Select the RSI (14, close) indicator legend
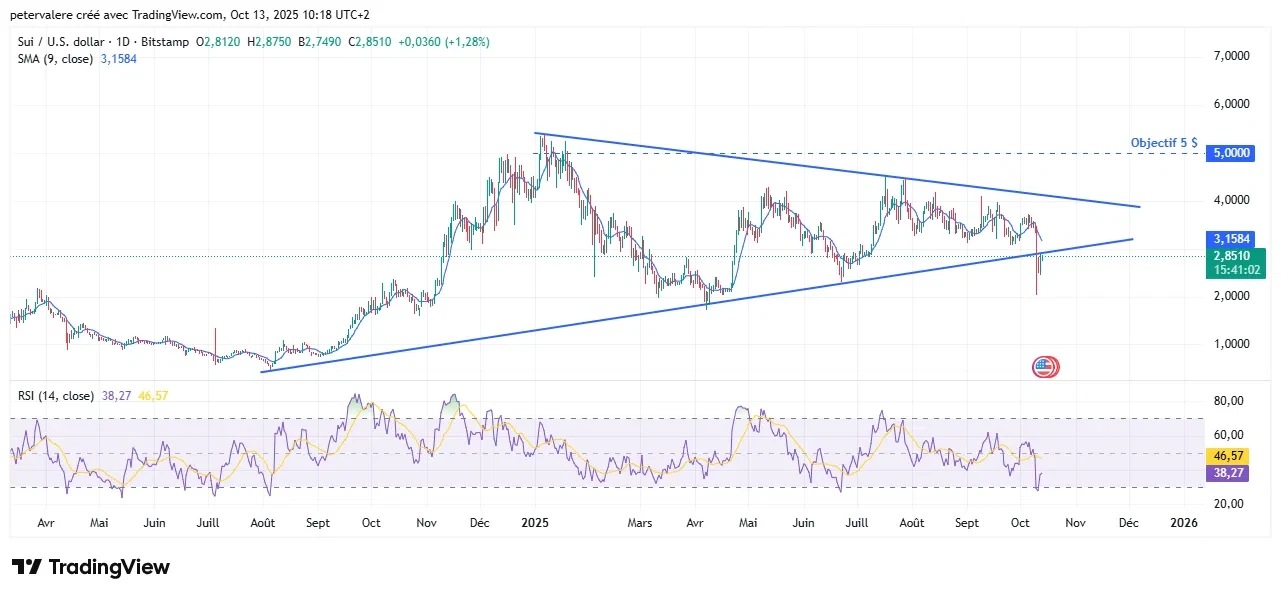 54,396
